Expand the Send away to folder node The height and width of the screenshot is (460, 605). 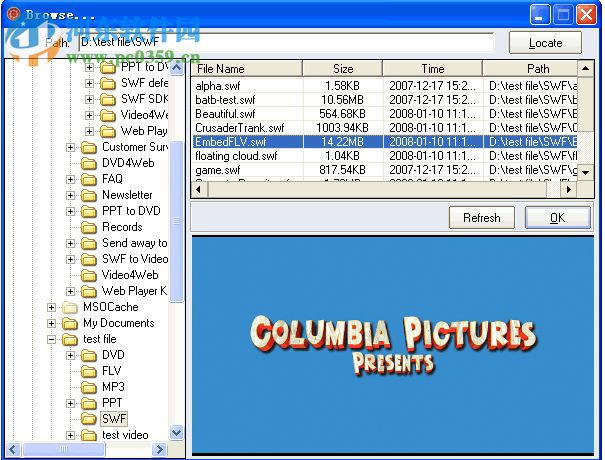click(70, 243)
